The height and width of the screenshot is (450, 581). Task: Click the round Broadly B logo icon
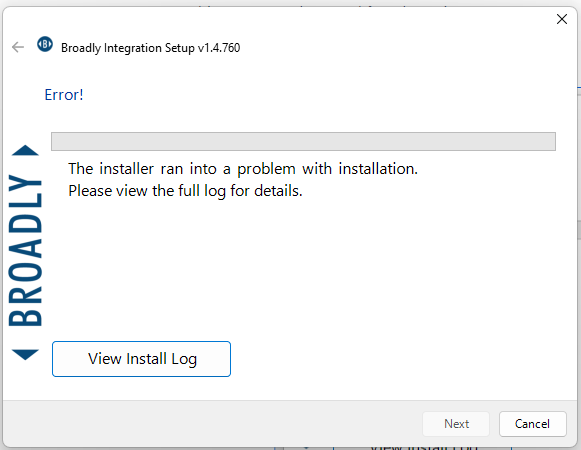[45, 44]
